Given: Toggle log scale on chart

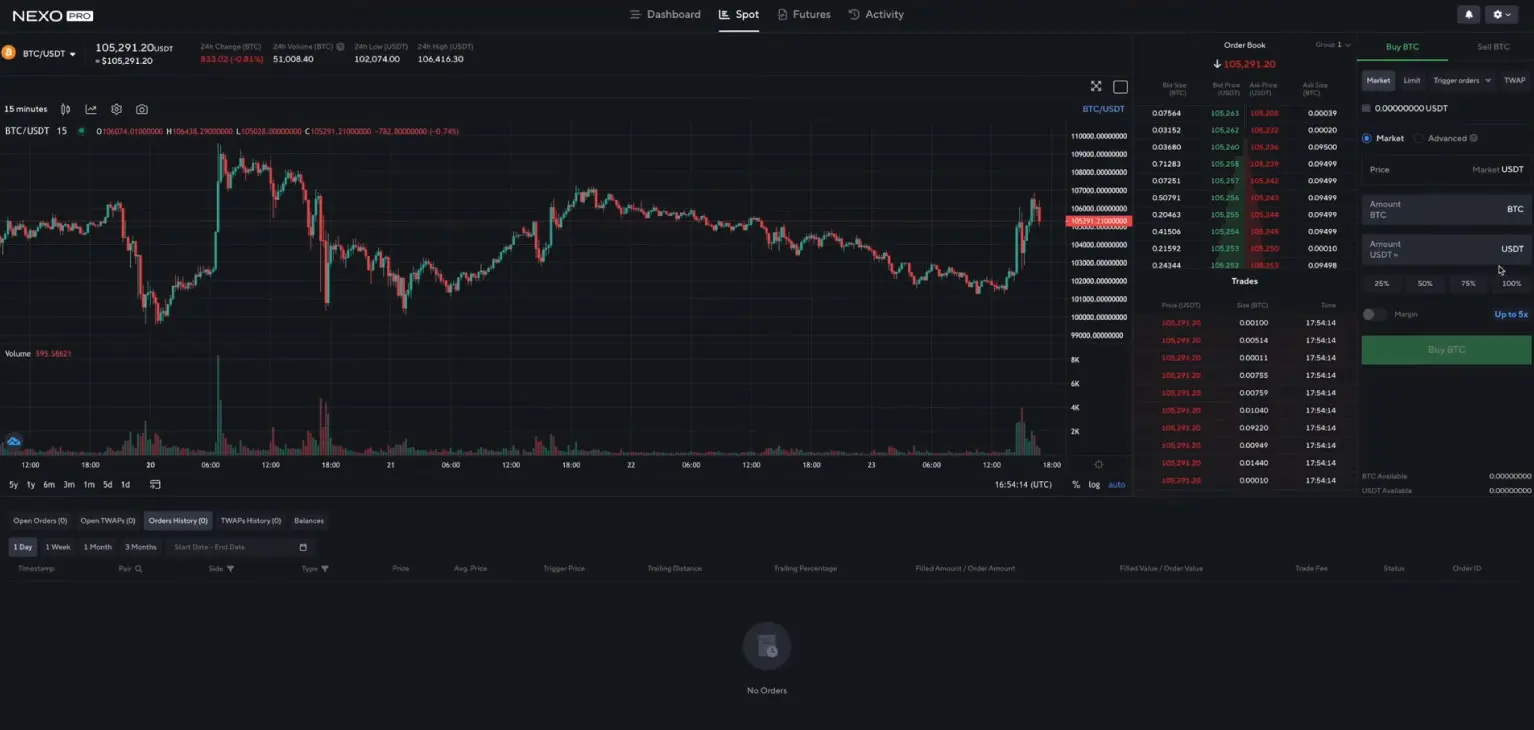Looking at the screenshot, I should tap(1094, 484).
